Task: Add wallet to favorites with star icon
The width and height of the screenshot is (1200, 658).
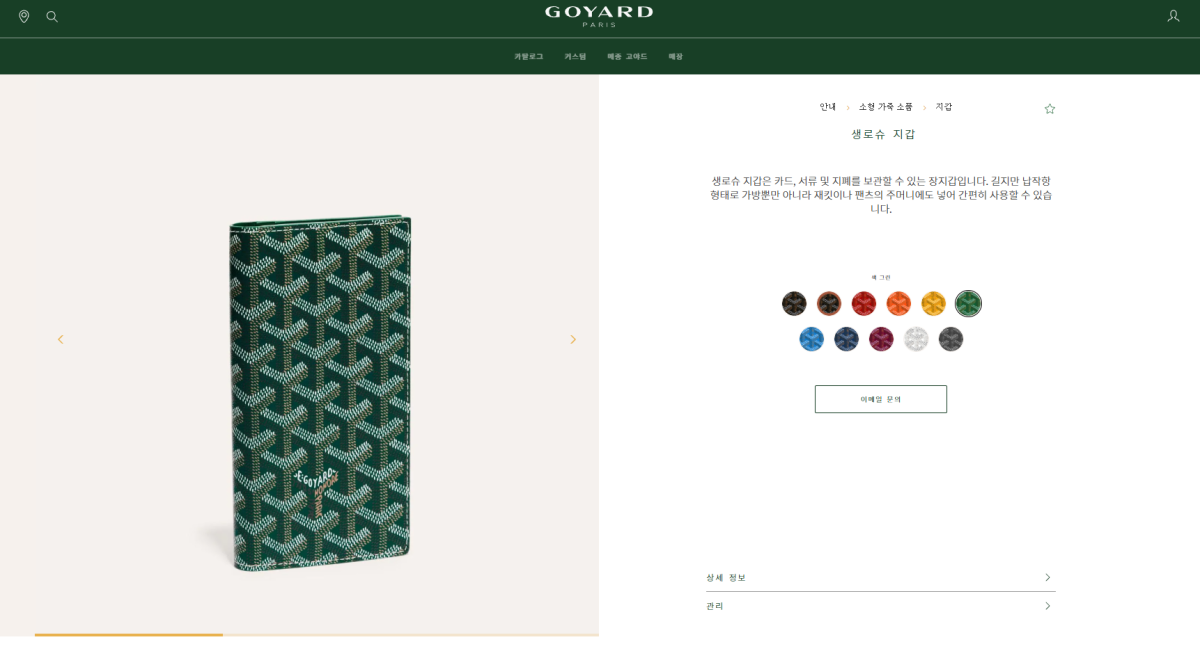Action: 1050,109
